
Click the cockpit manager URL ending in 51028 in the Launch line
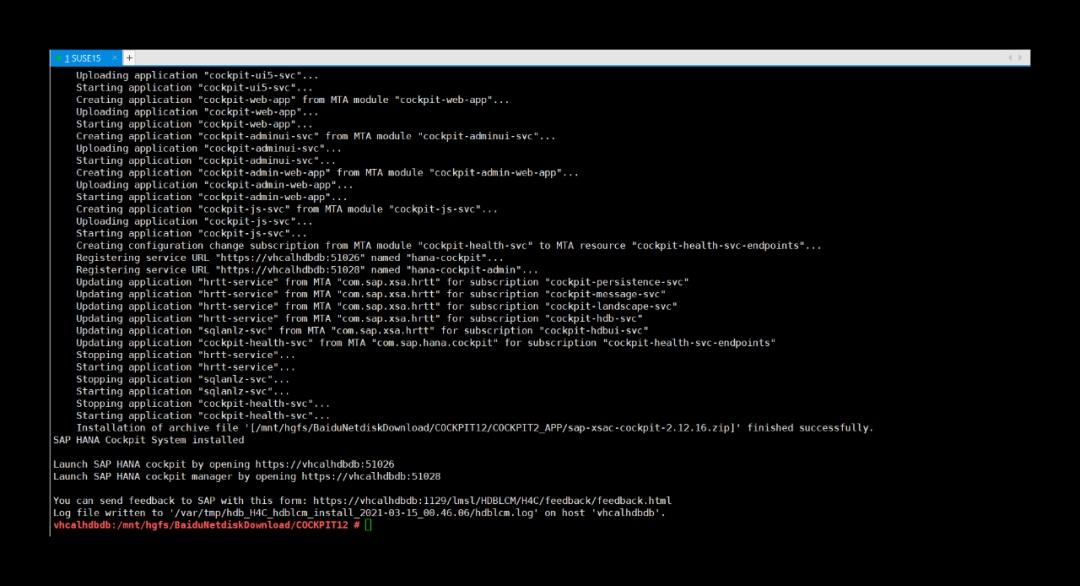coord(371,477)
